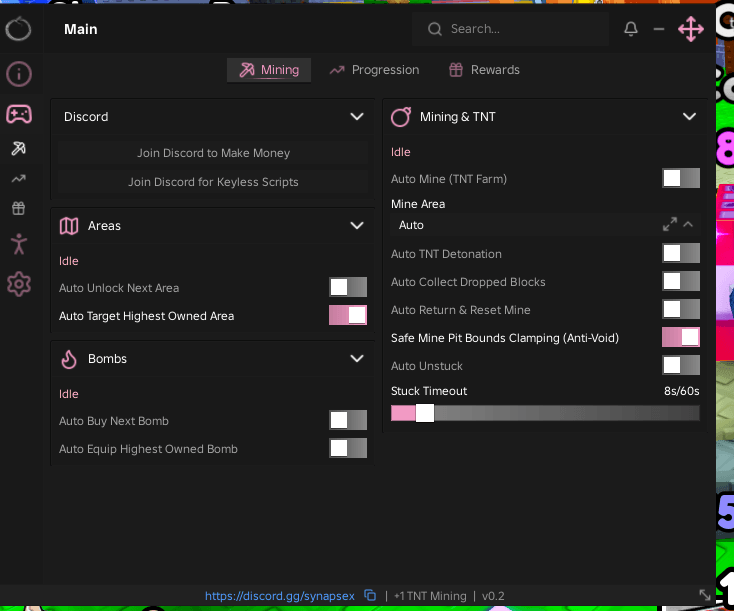Open settings gear in the sidebar
The width and height of the screenshot is (734, 611).
click(19, 284)
